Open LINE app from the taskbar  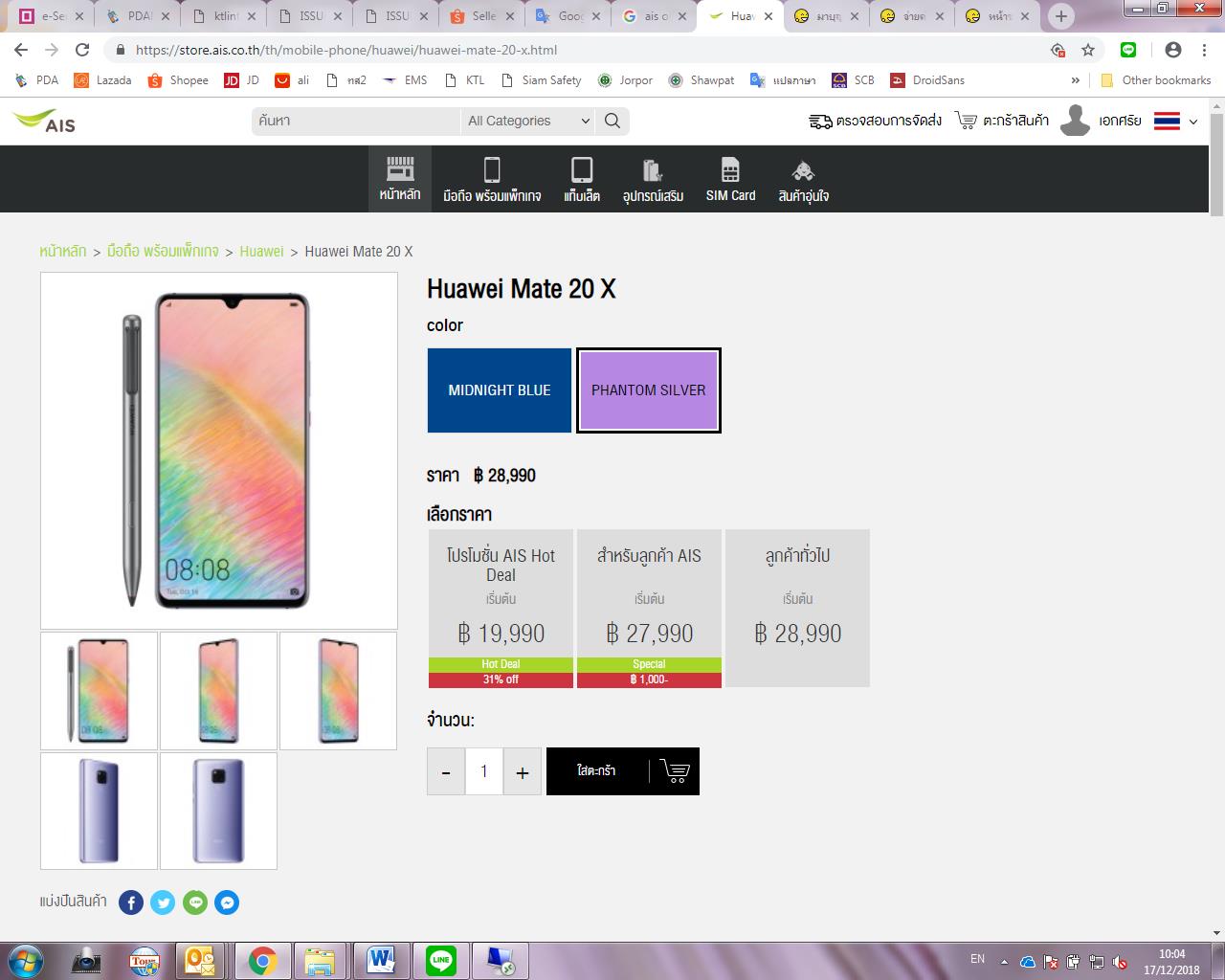point(441,961)
